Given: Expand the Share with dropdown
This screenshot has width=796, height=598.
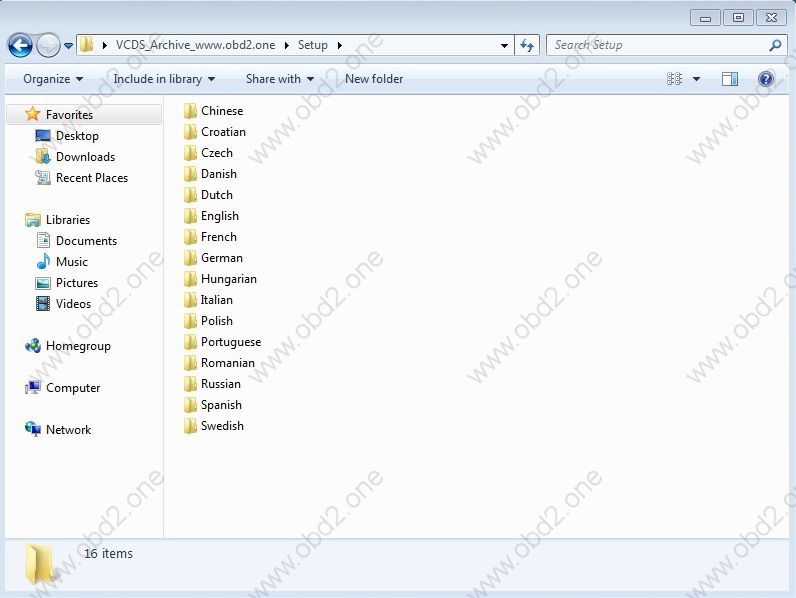Looking at the screenshot, I should (279, 79).
